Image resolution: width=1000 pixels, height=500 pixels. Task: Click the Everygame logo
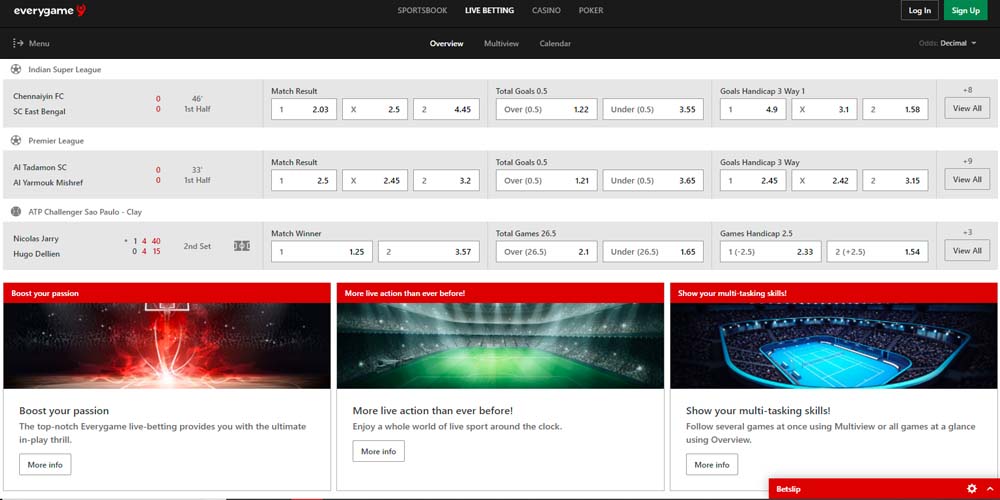50,11
